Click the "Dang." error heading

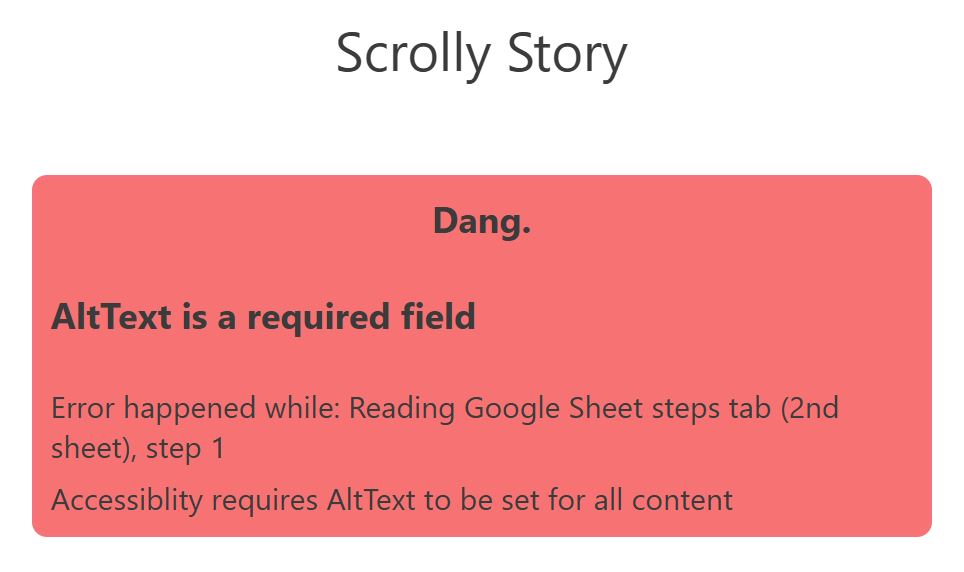[481, 221]
